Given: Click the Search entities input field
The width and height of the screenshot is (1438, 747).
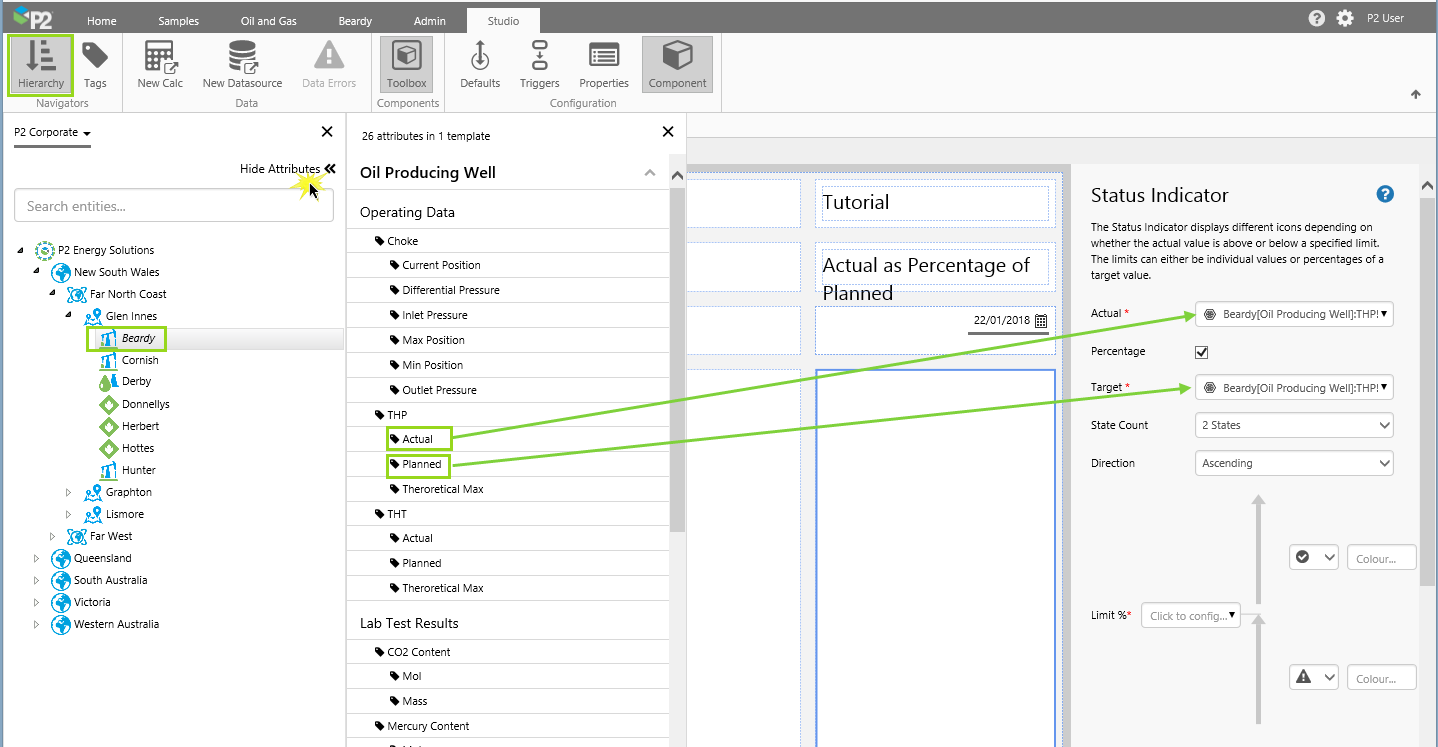Looking at the screenshot, I should [174, 206].
